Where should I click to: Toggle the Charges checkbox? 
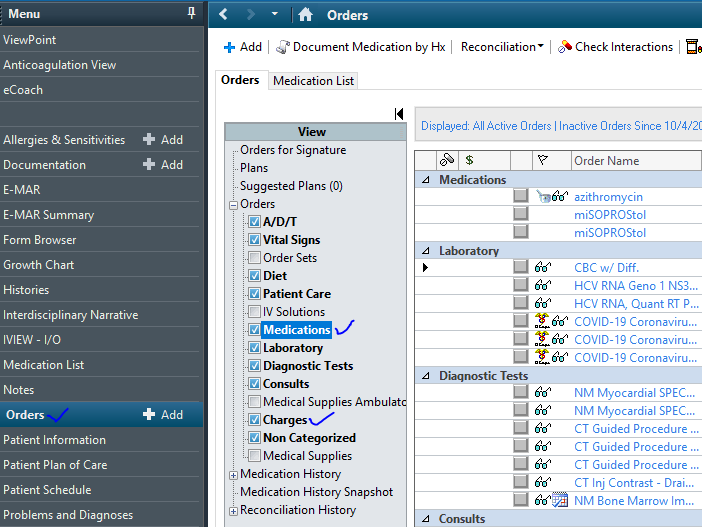(x=254, y=420)
